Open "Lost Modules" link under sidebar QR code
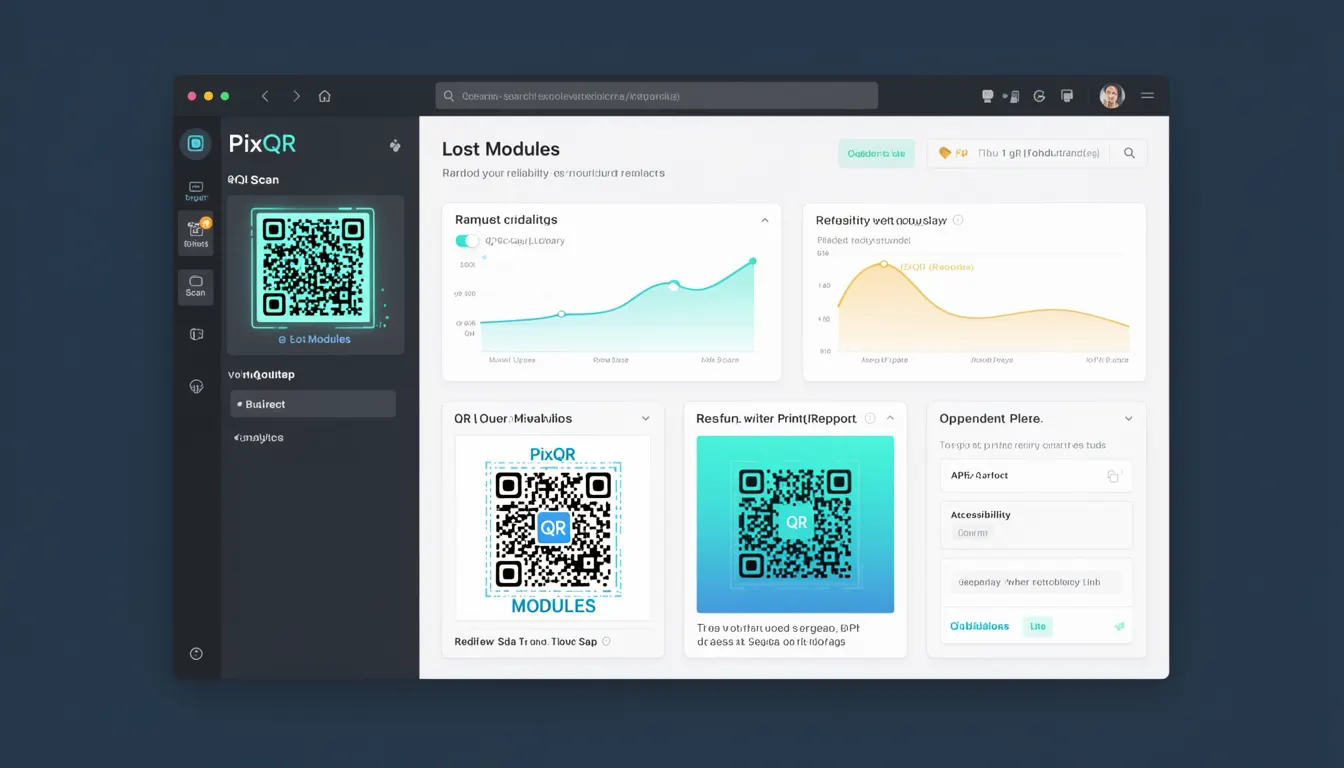The width and height of the screenshot is (1344, 768). 314,339
